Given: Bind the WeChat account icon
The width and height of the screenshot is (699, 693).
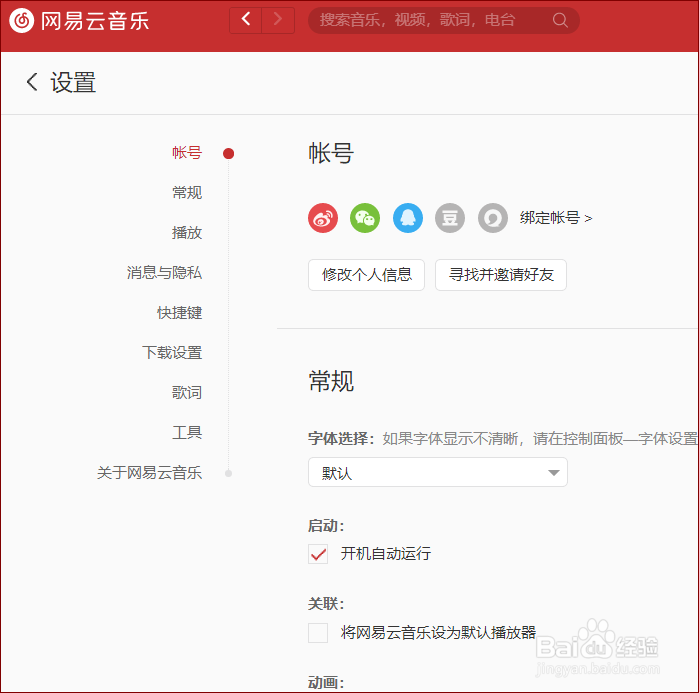Looking at the screenshot, I should [x=365, y=218].
